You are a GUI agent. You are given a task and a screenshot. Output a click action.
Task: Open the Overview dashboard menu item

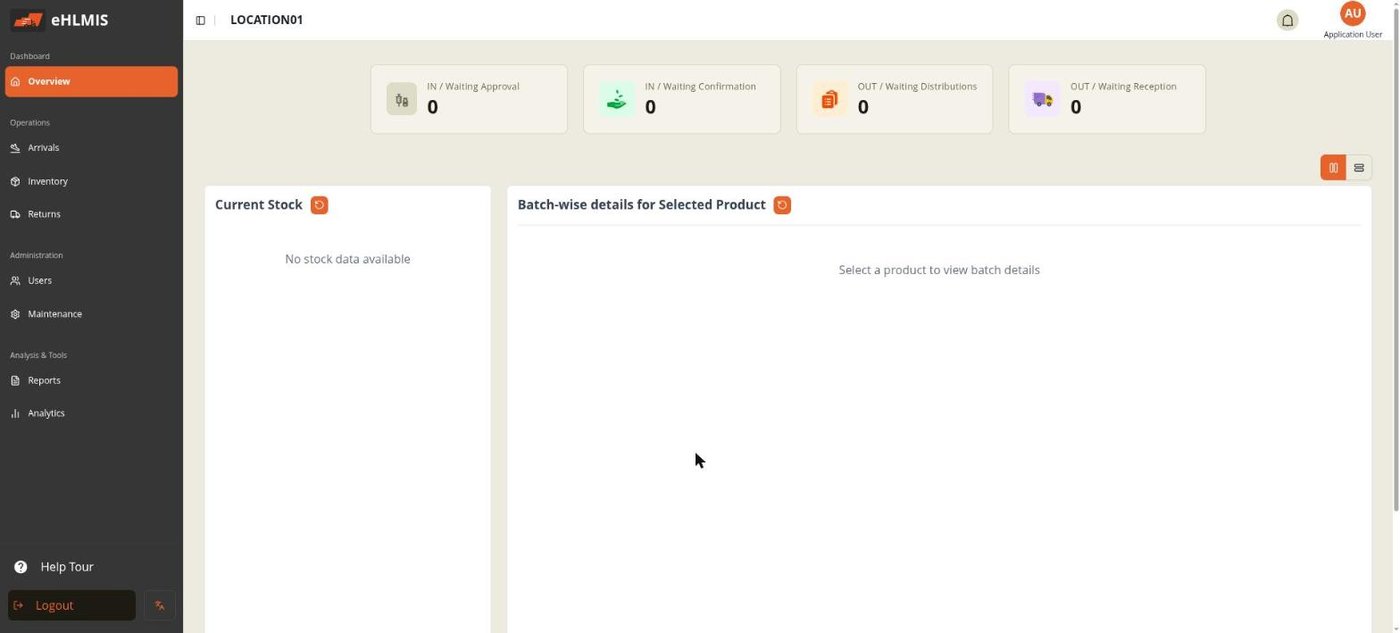(91, 82)
